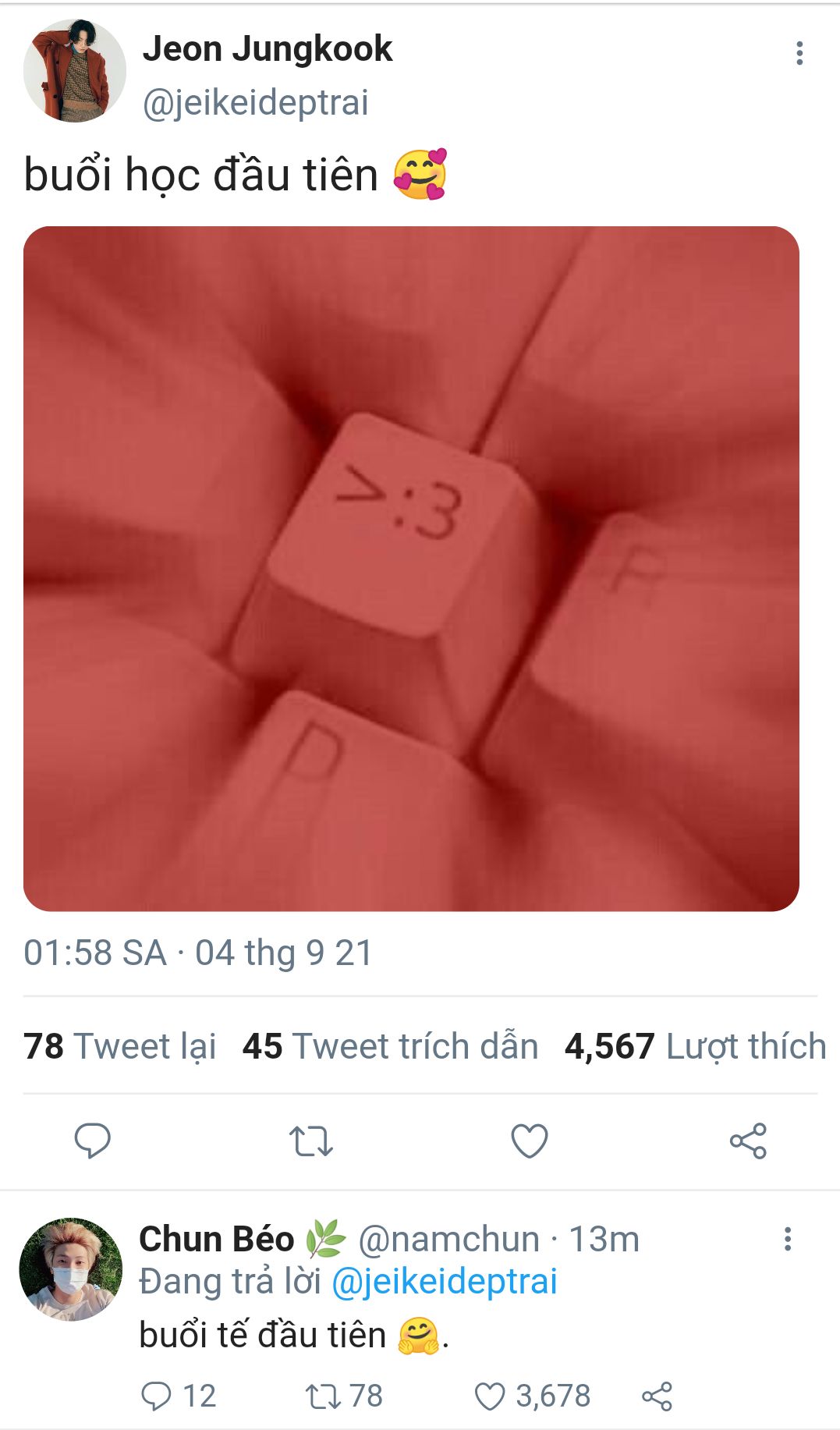Retweet the main tweet via the arrows icon

click(x=311, y=1141)
